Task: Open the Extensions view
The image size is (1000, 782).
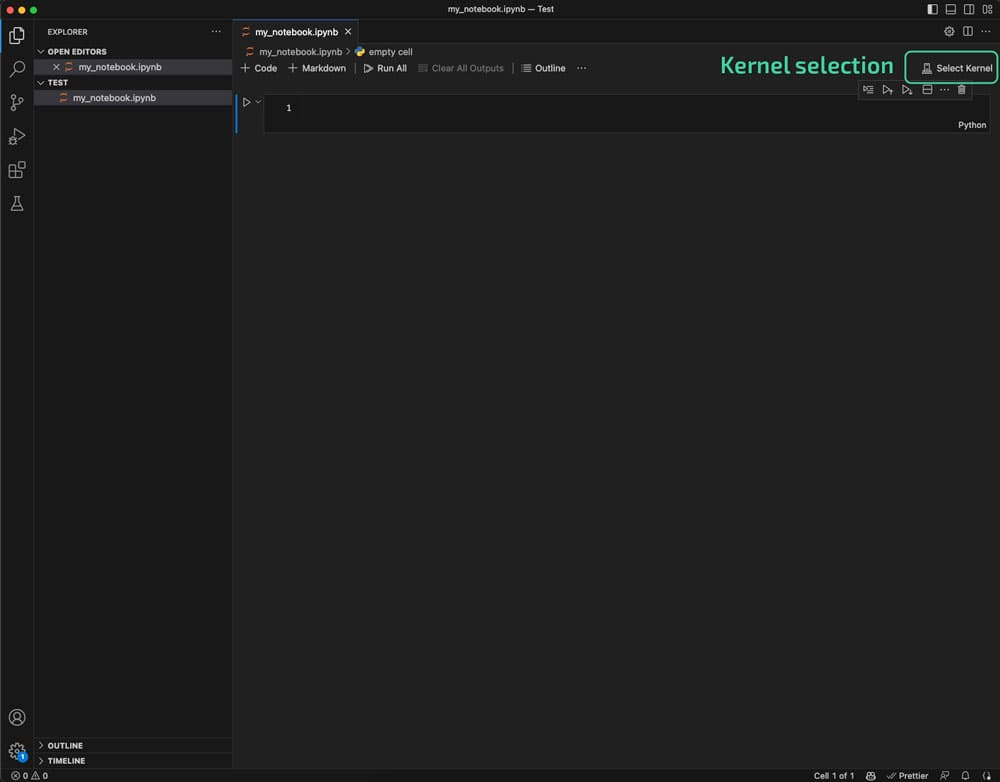Action: [17, 170]
